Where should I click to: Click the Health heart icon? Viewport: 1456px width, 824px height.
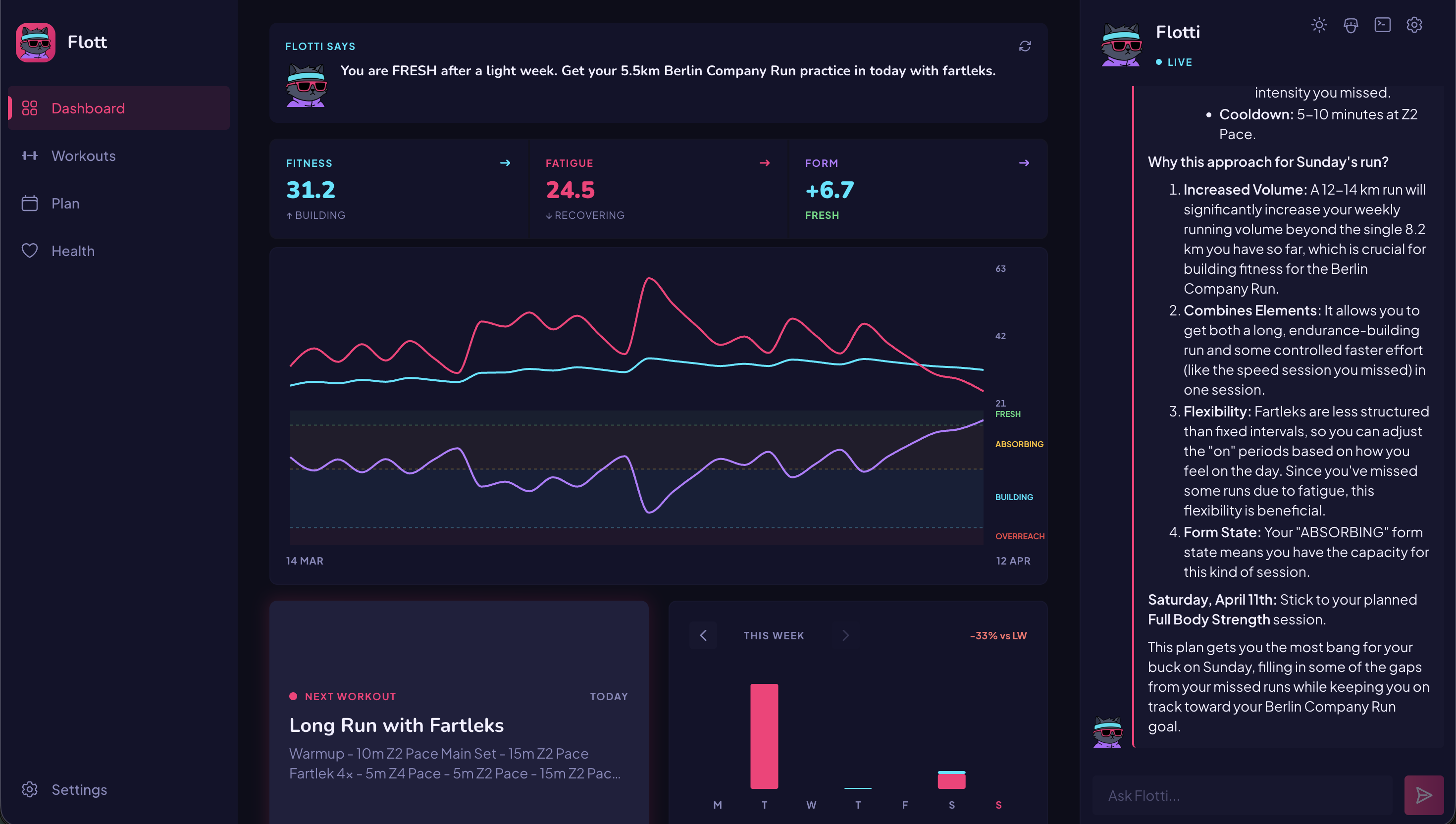29,251
